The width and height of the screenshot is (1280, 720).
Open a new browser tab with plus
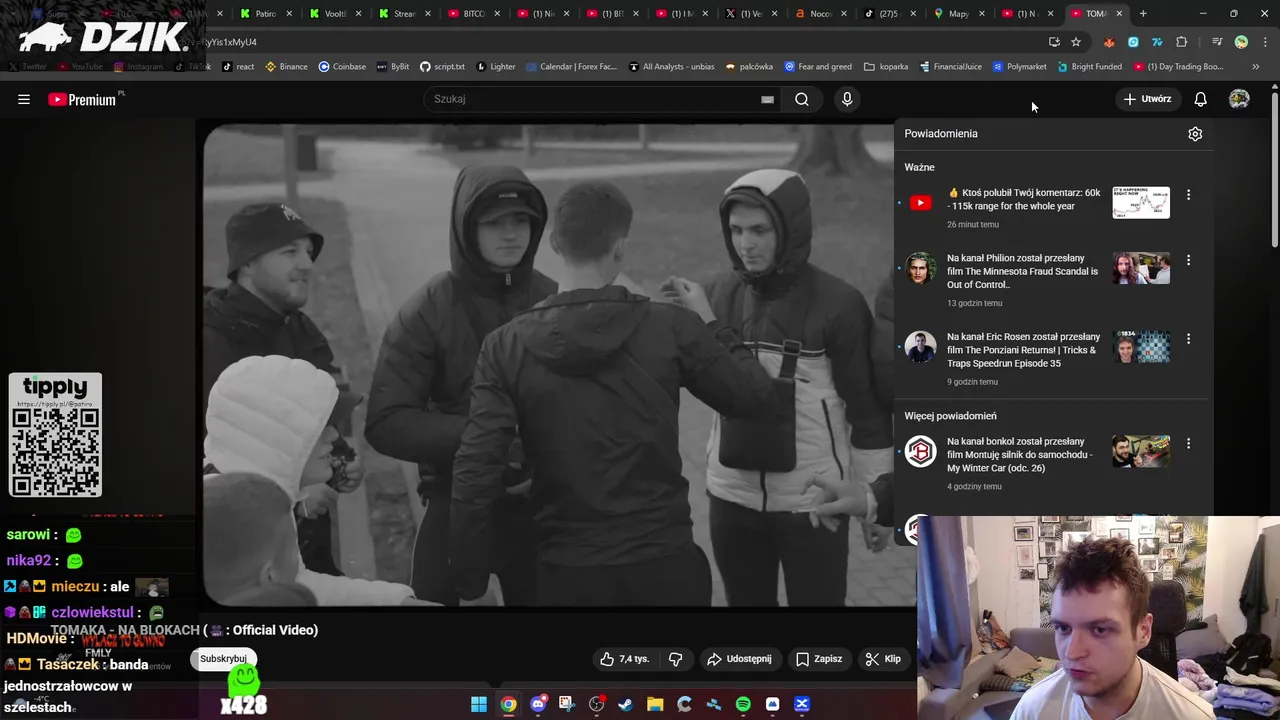(x=1143, y=14)
